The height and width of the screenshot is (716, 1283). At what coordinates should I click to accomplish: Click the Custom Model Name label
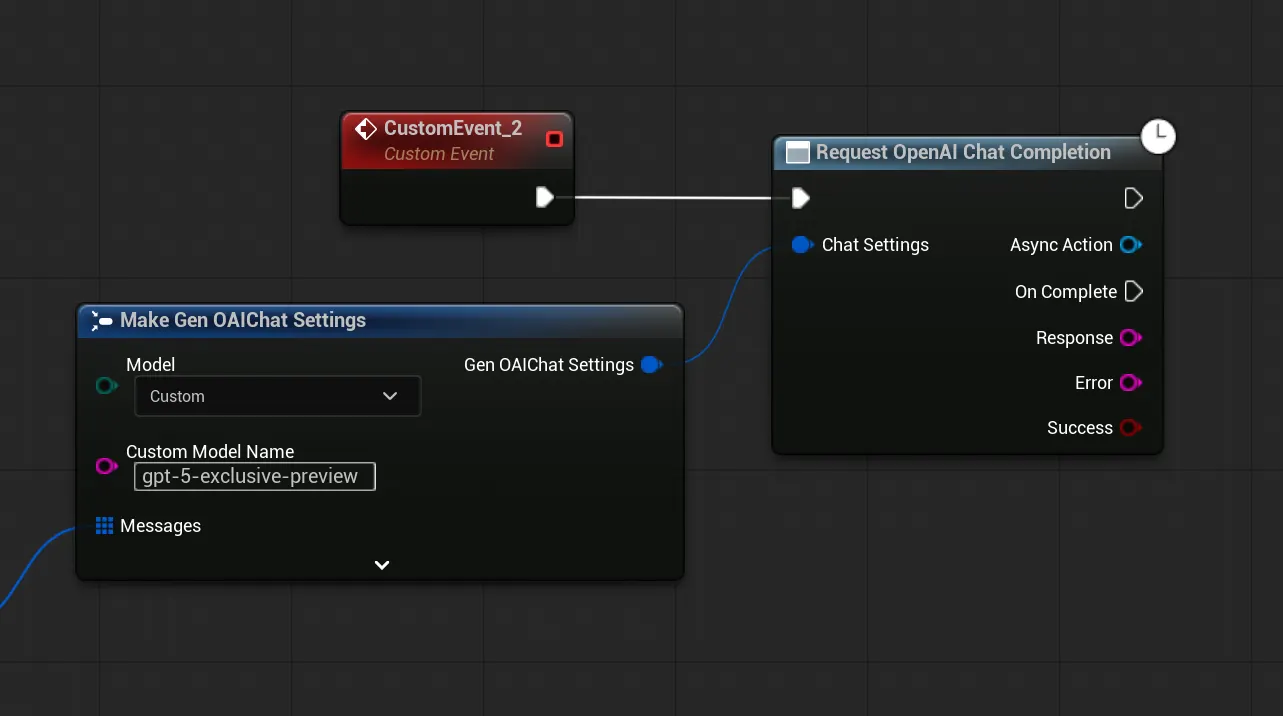[x=210, y=451]
